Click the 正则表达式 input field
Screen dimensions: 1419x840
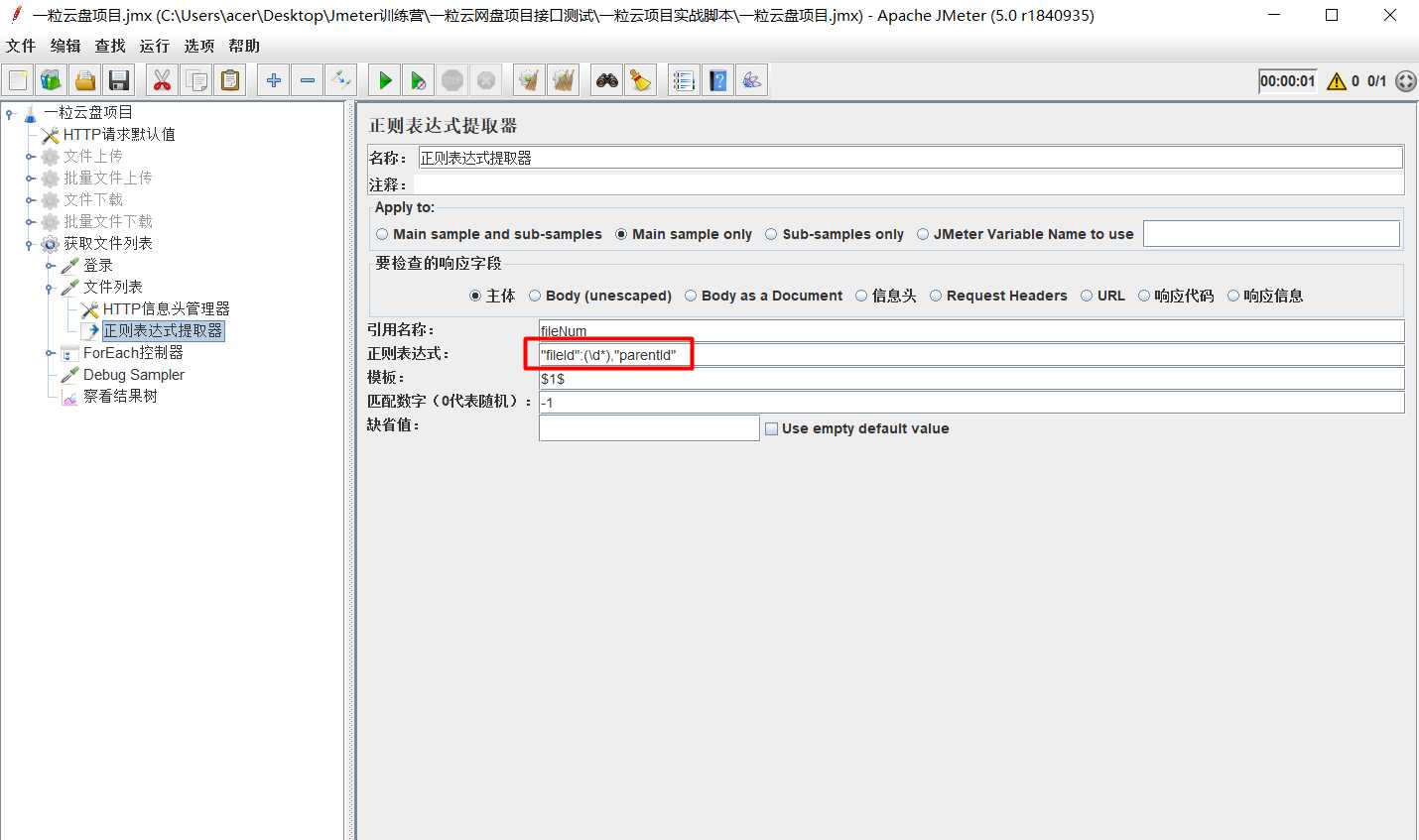[x=971, y=354]
